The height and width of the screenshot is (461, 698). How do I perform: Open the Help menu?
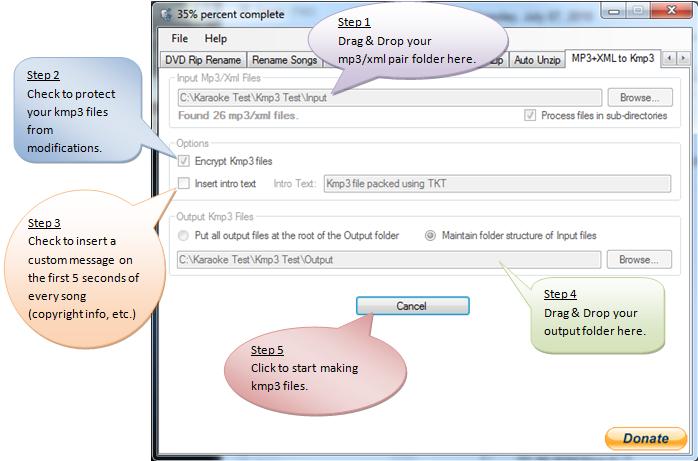(216, 39)
